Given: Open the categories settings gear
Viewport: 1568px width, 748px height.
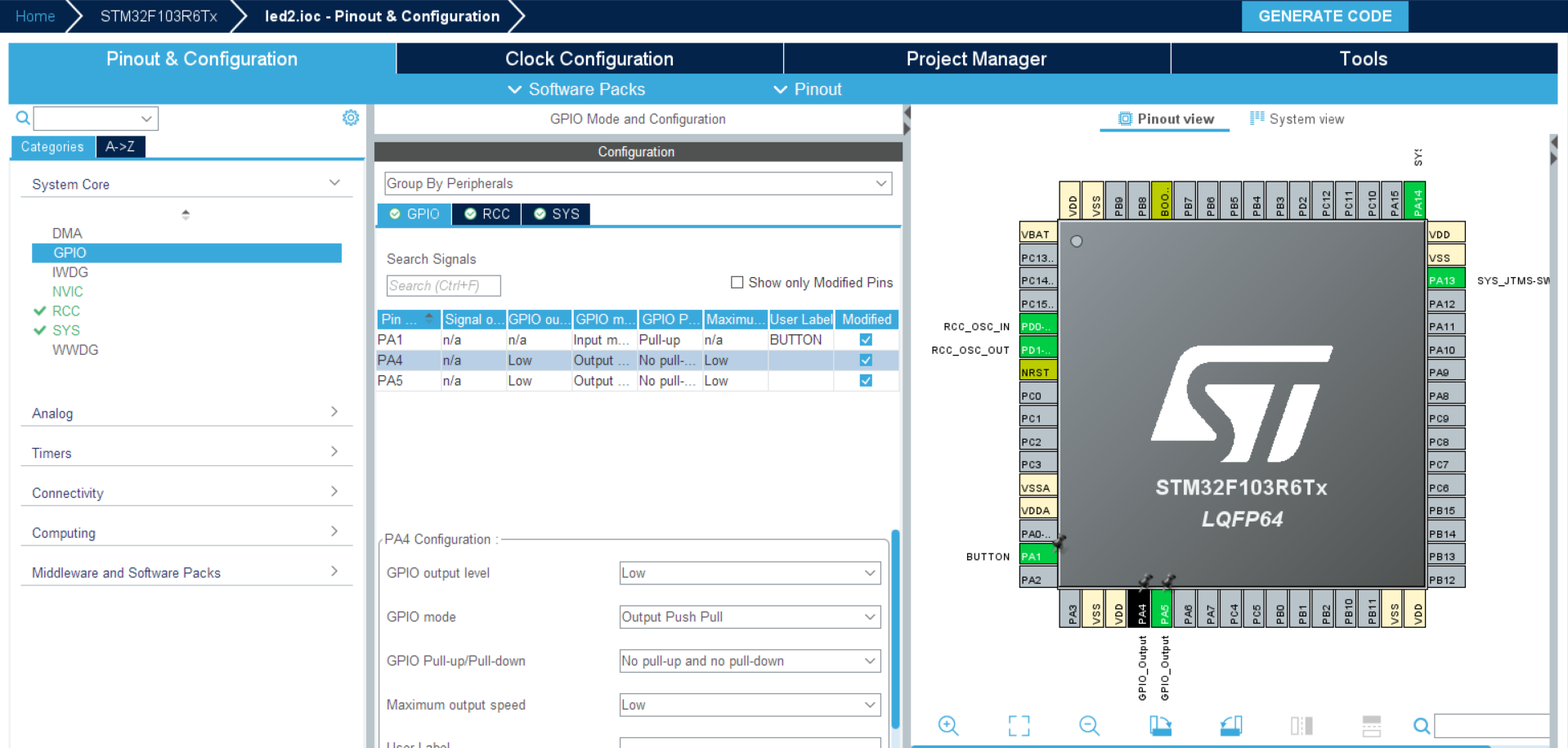Looking at the screenshot, I should pos(351,118).
